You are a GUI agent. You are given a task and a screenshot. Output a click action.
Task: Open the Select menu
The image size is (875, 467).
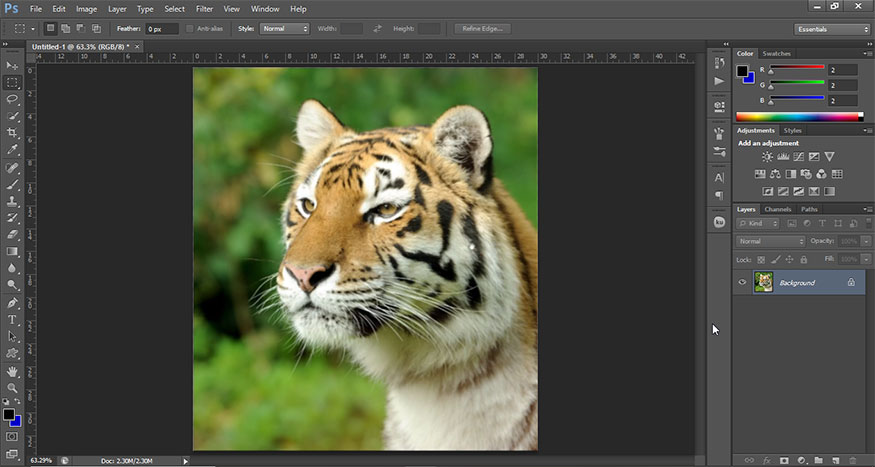pyautogui.click(x=175, y=9)
